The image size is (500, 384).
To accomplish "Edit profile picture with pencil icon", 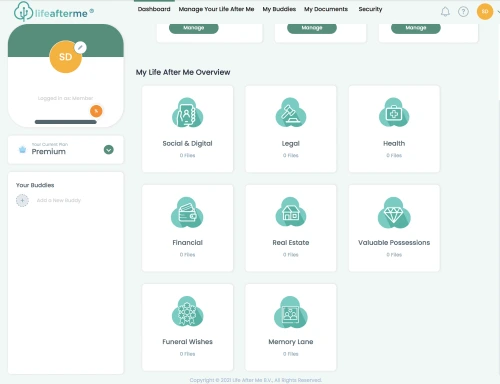I will tap(80, 48).
